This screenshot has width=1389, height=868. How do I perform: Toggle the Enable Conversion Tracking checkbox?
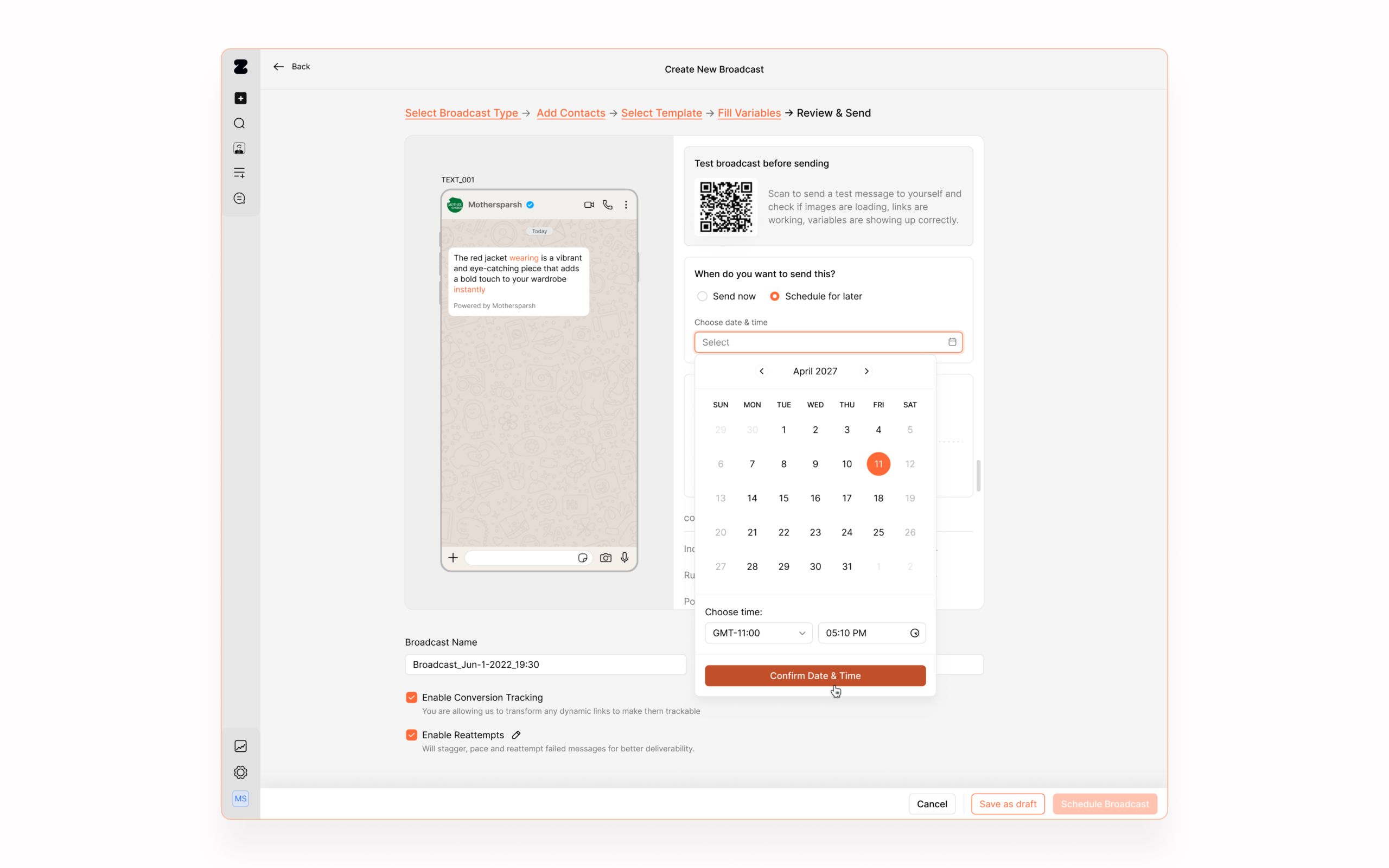tap(411, 697)
